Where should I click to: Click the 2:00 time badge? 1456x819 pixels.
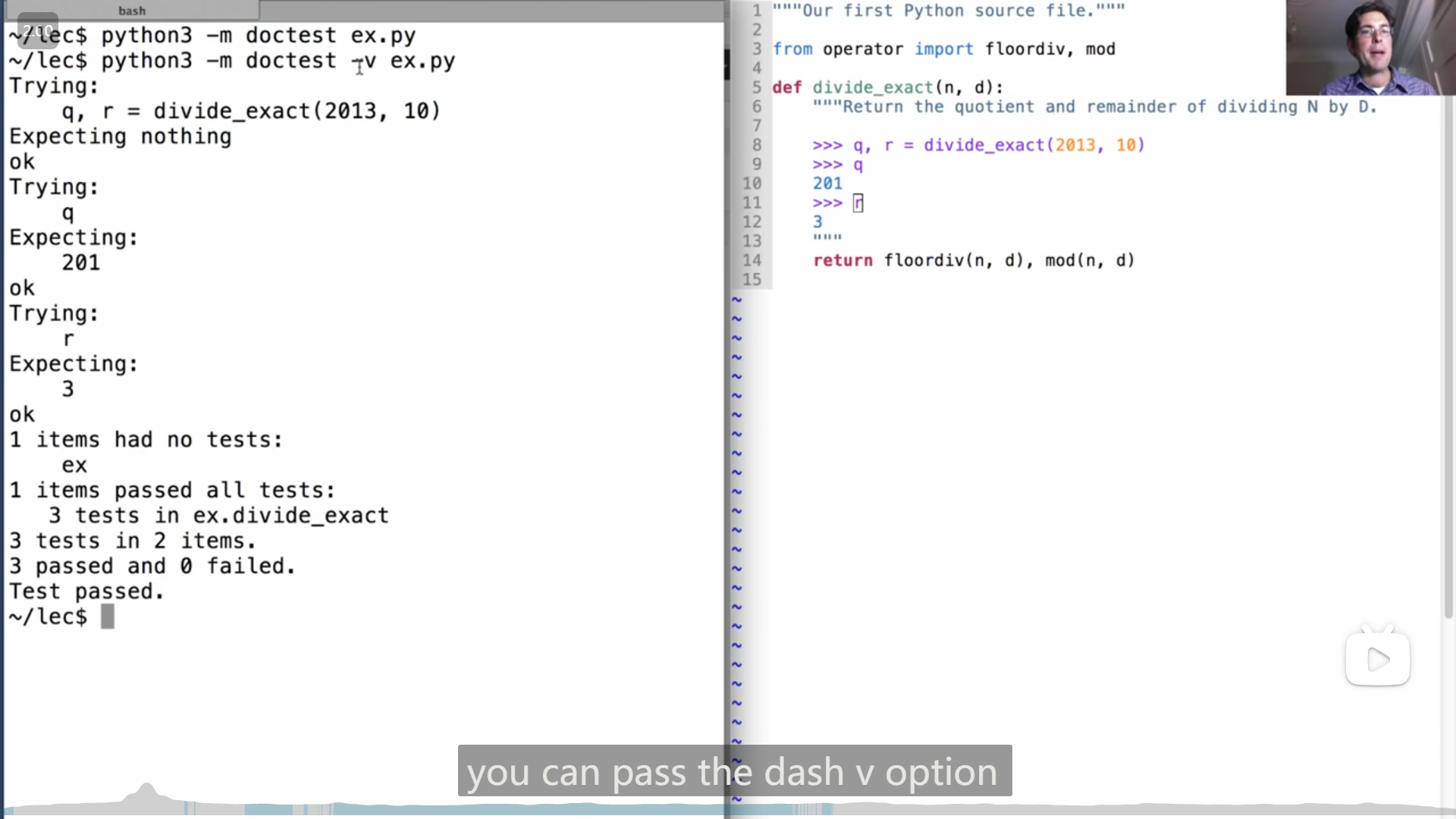click(37, 31)
